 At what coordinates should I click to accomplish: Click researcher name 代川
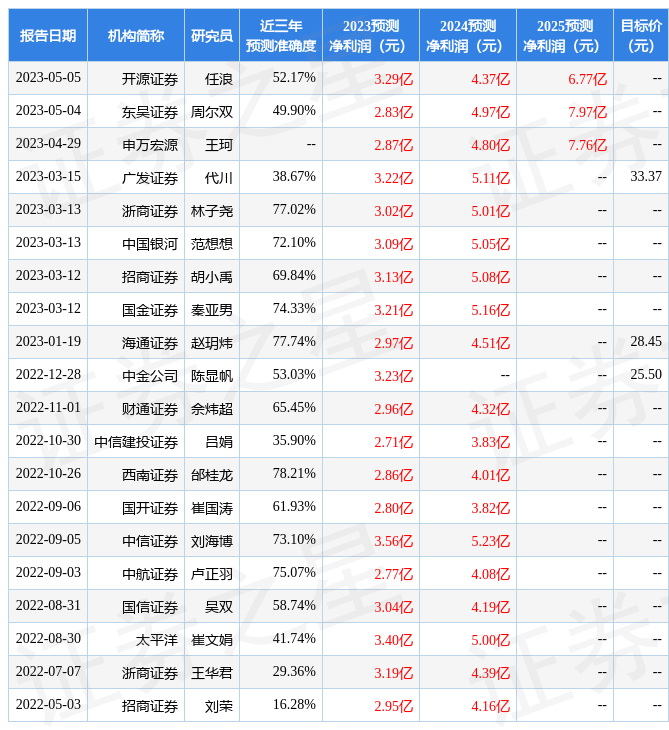pos(219,178)
